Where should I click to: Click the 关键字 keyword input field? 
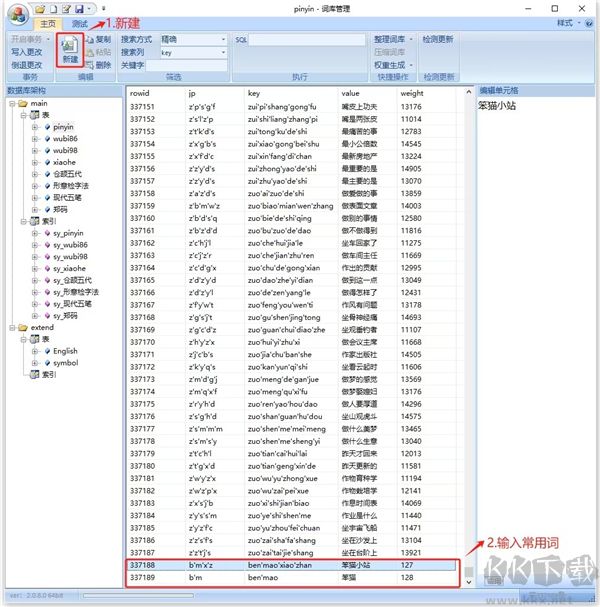(186, 65)
